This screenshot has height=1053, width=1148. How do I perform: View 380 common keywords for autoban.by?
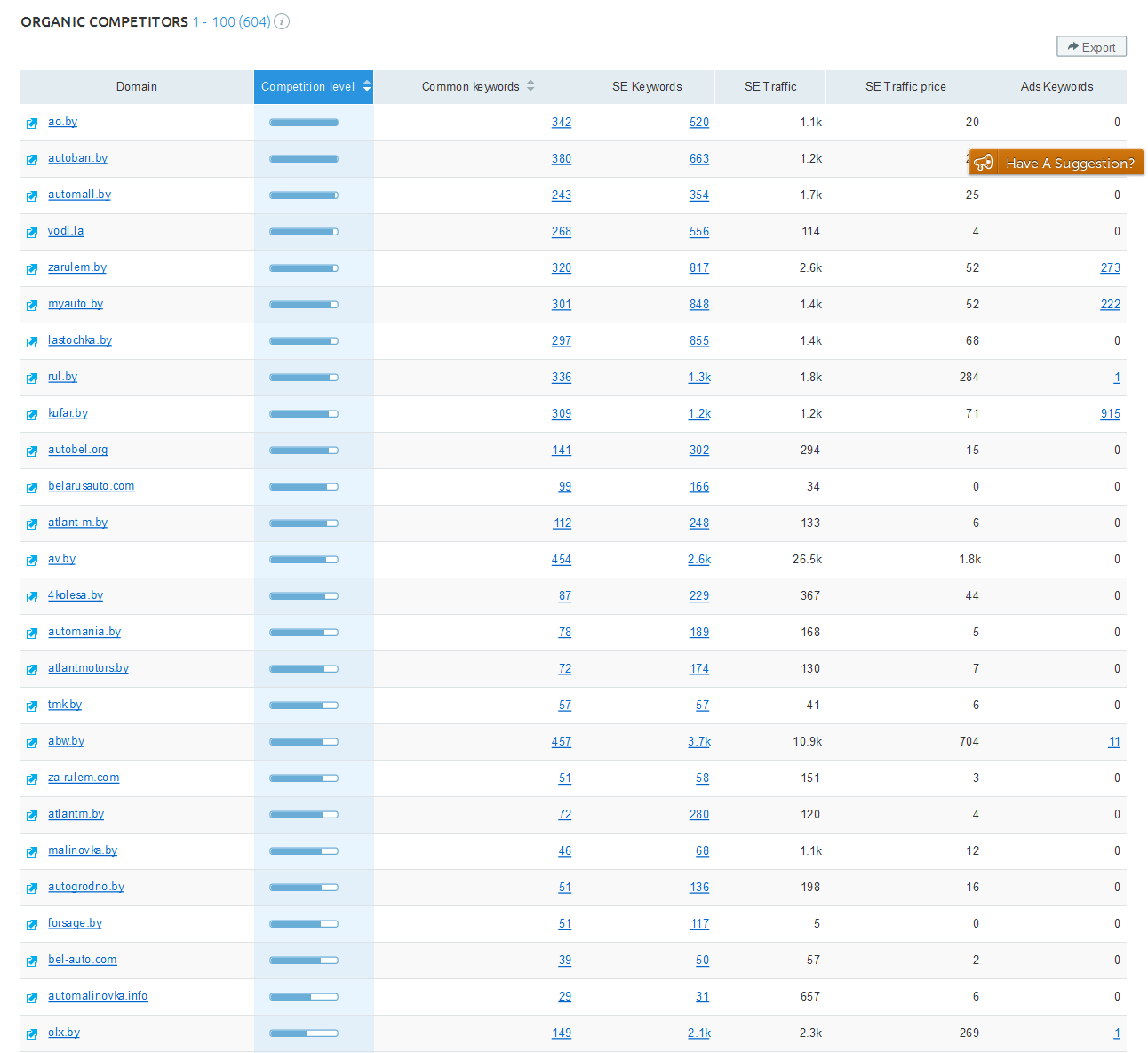(562, 159)
